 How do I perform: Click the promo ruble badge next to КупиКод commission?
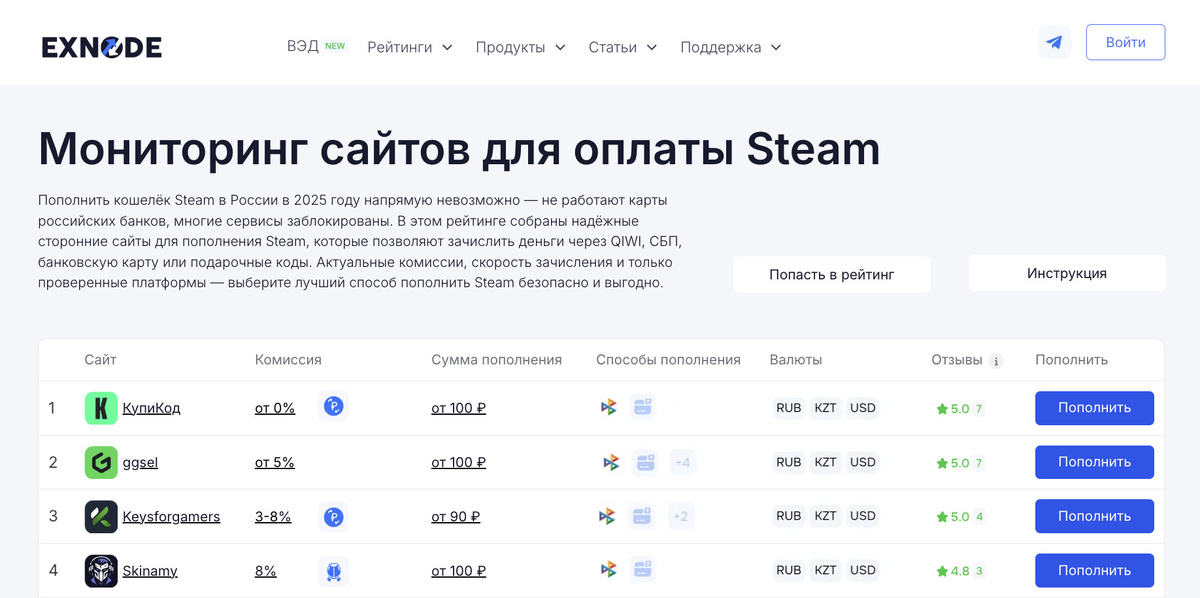pyautogui.click(x=333, y=407)
